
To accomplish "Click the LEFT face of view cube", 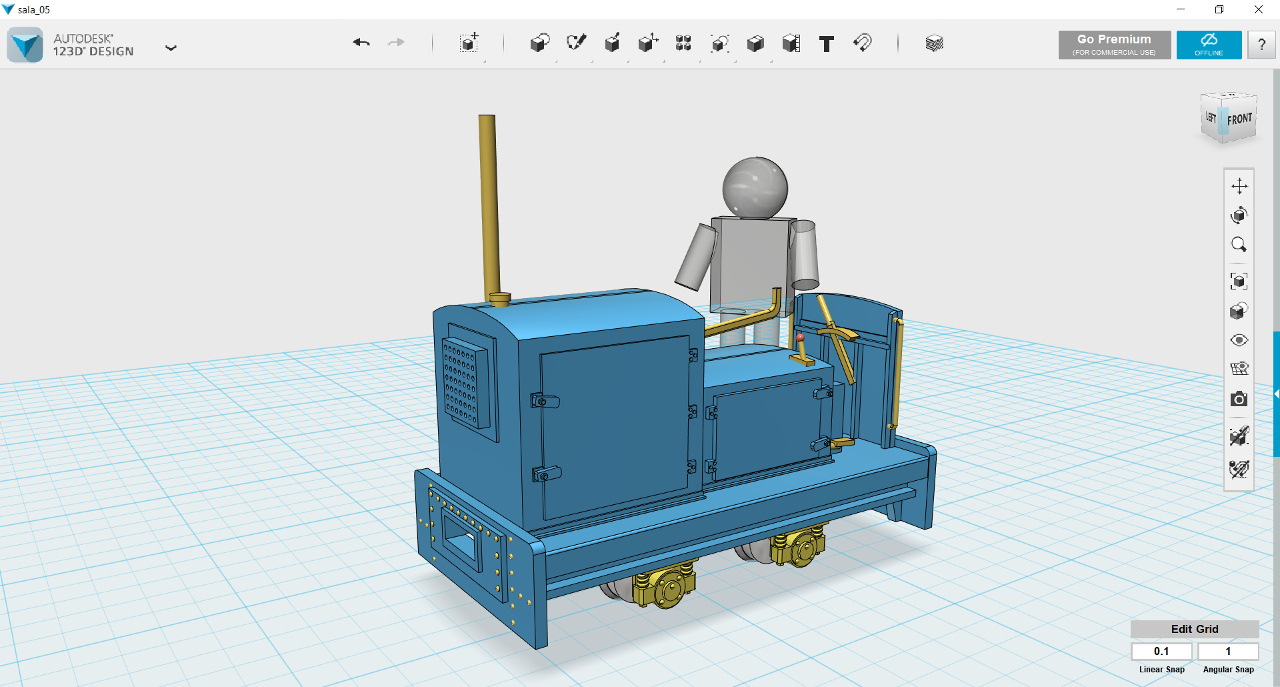I will pyautogui.click(x=1212, y=117).
